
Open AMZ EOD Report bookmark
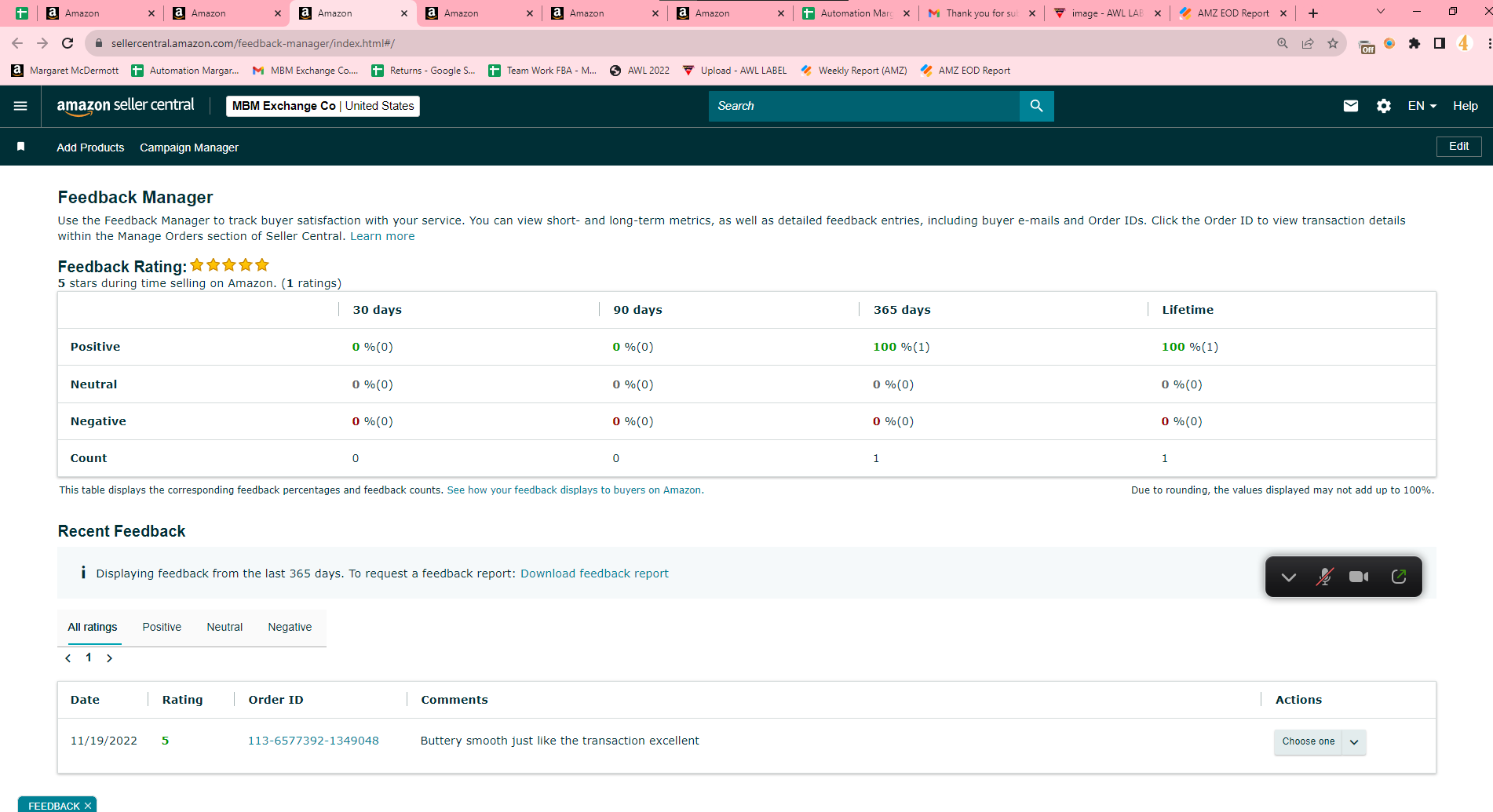[966, 71]
